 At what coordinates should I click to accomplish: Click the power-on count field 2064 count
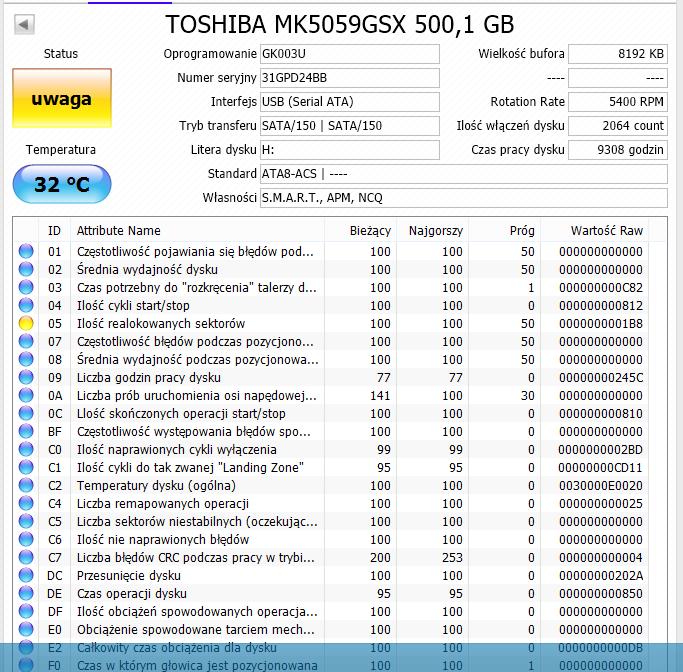pos(618,125)
